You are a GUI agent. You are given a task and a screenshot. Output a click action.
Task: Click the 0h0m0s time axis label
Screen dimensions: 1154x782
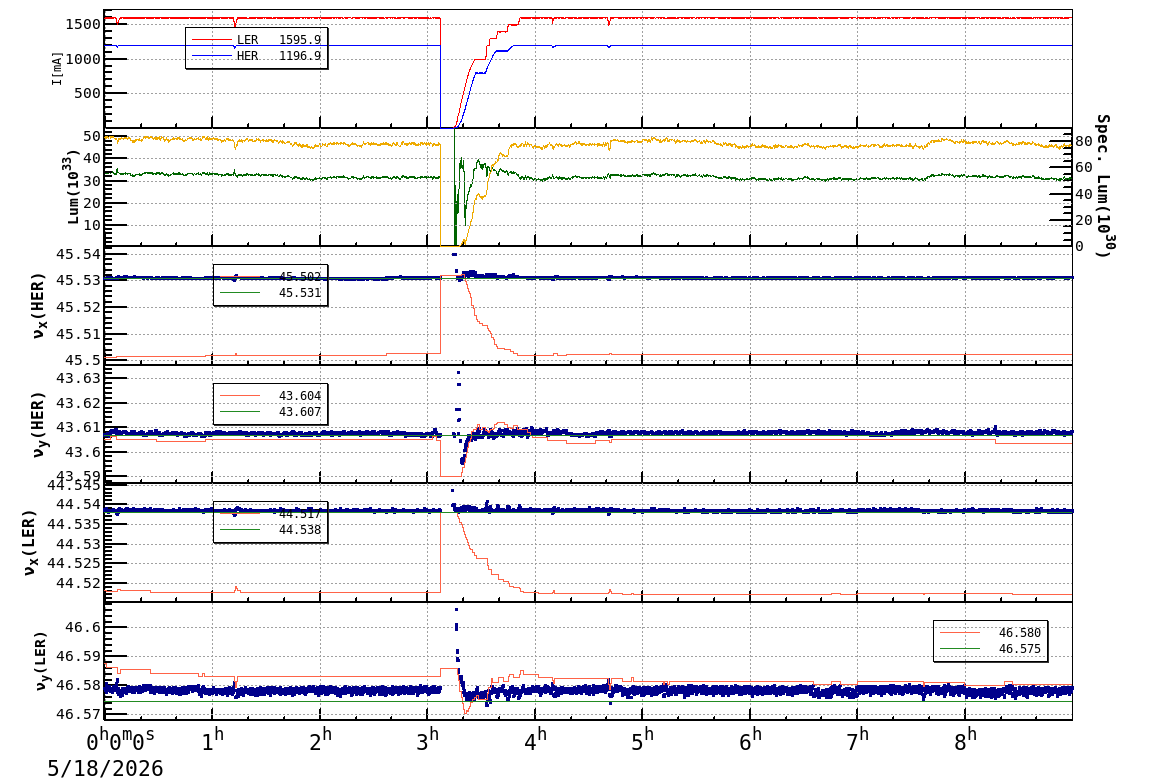click(121, 739)
